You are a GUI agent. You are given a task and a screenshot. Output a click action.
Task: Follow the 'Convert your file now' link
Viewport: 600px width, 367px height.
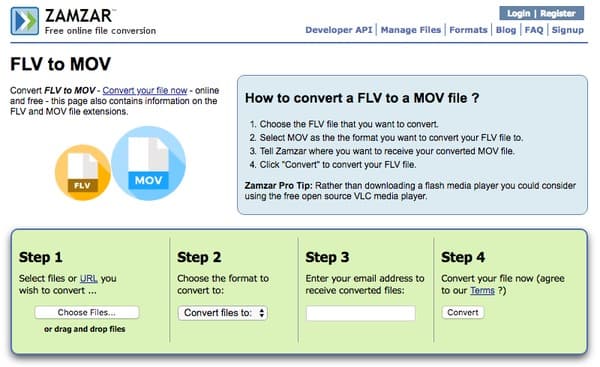tap(145, 91)
